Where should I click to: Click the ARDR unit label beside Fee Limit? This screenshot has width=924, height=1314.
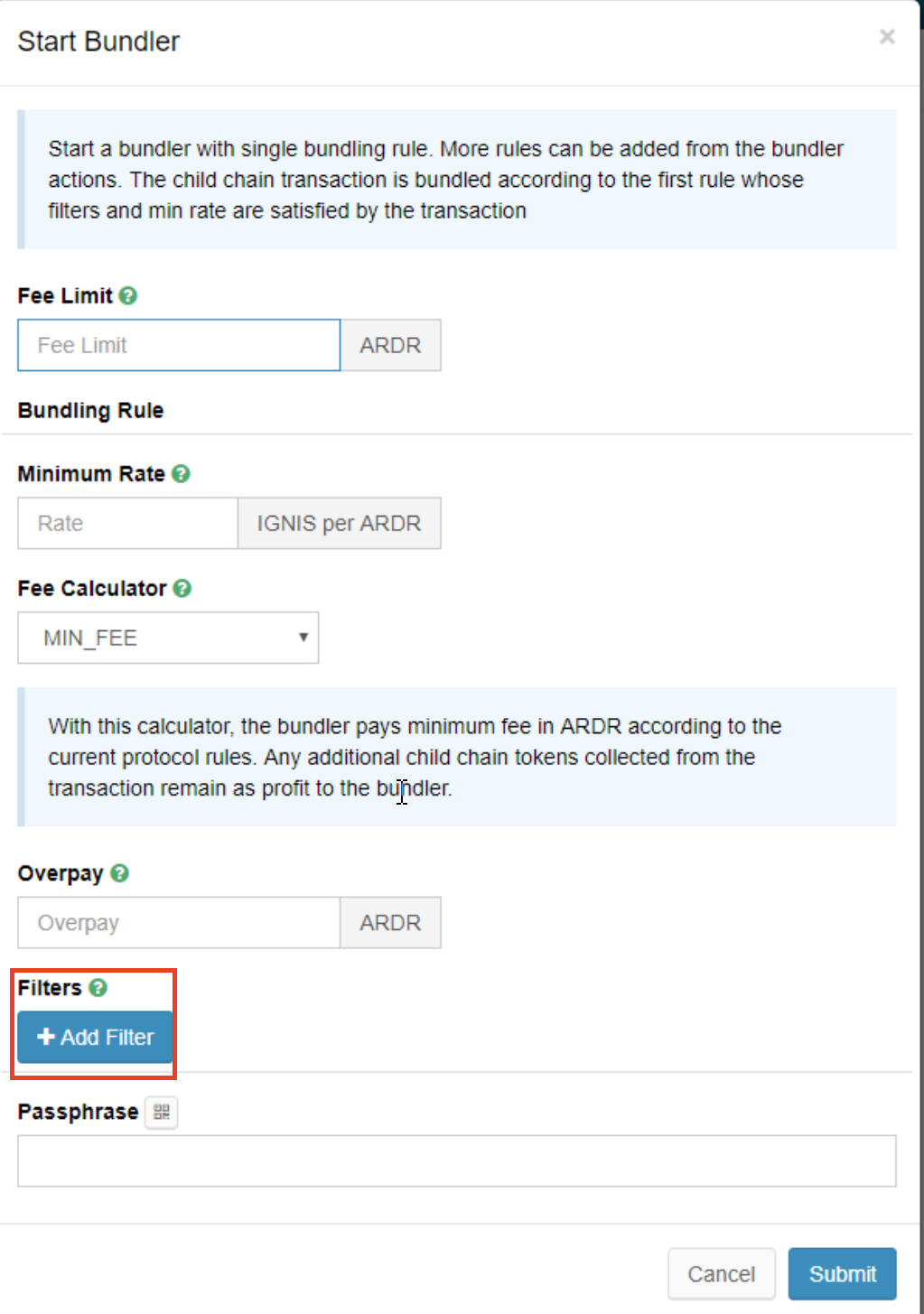click(390, 345)
